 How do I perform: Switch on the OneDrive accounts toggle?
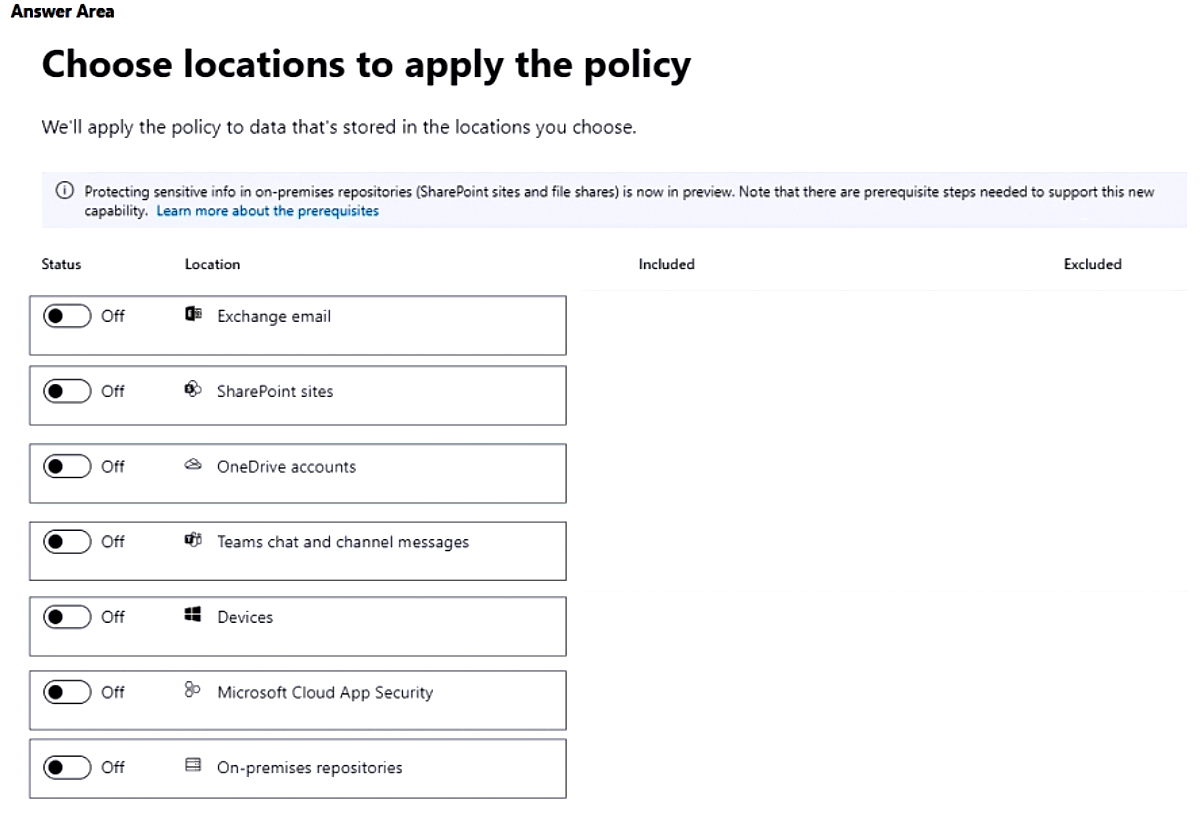[67, 466]
